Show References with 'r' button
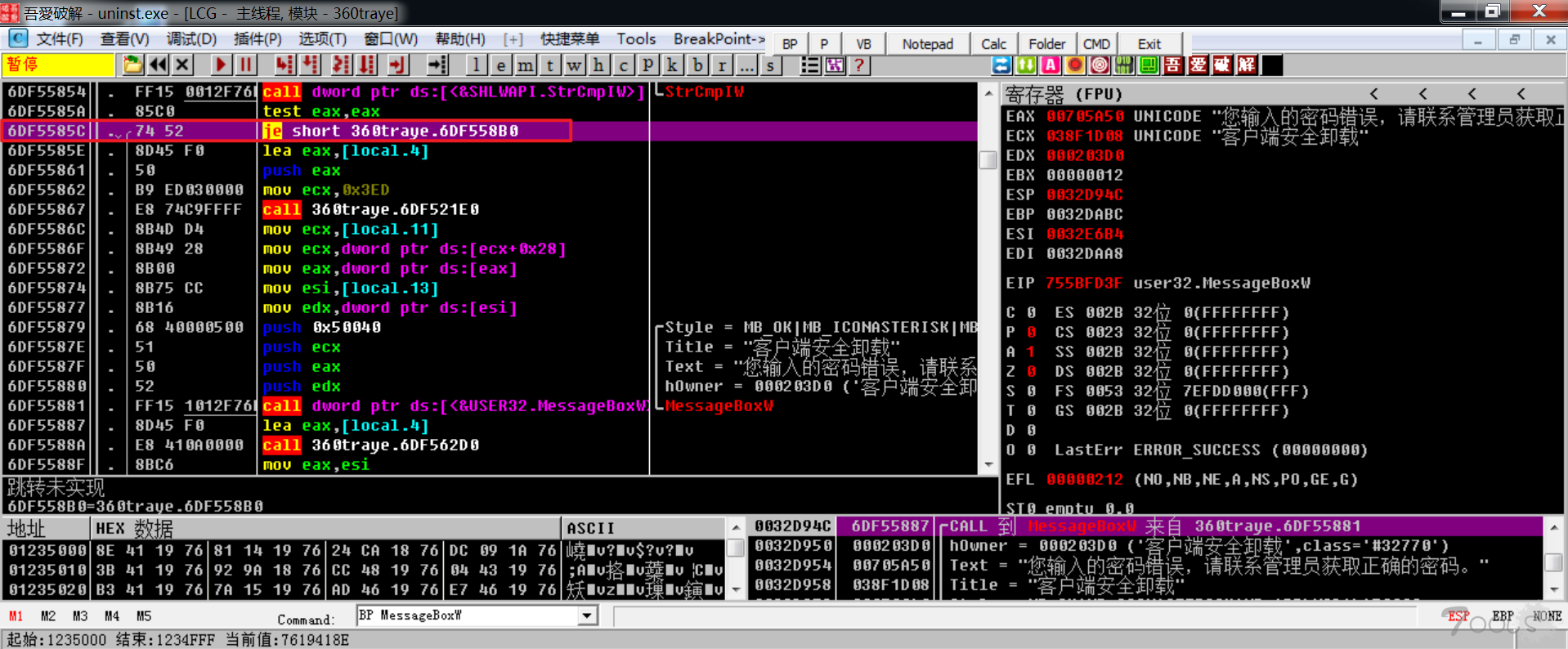The height and width of the screenshot is (649, 1568). point(721,65)
